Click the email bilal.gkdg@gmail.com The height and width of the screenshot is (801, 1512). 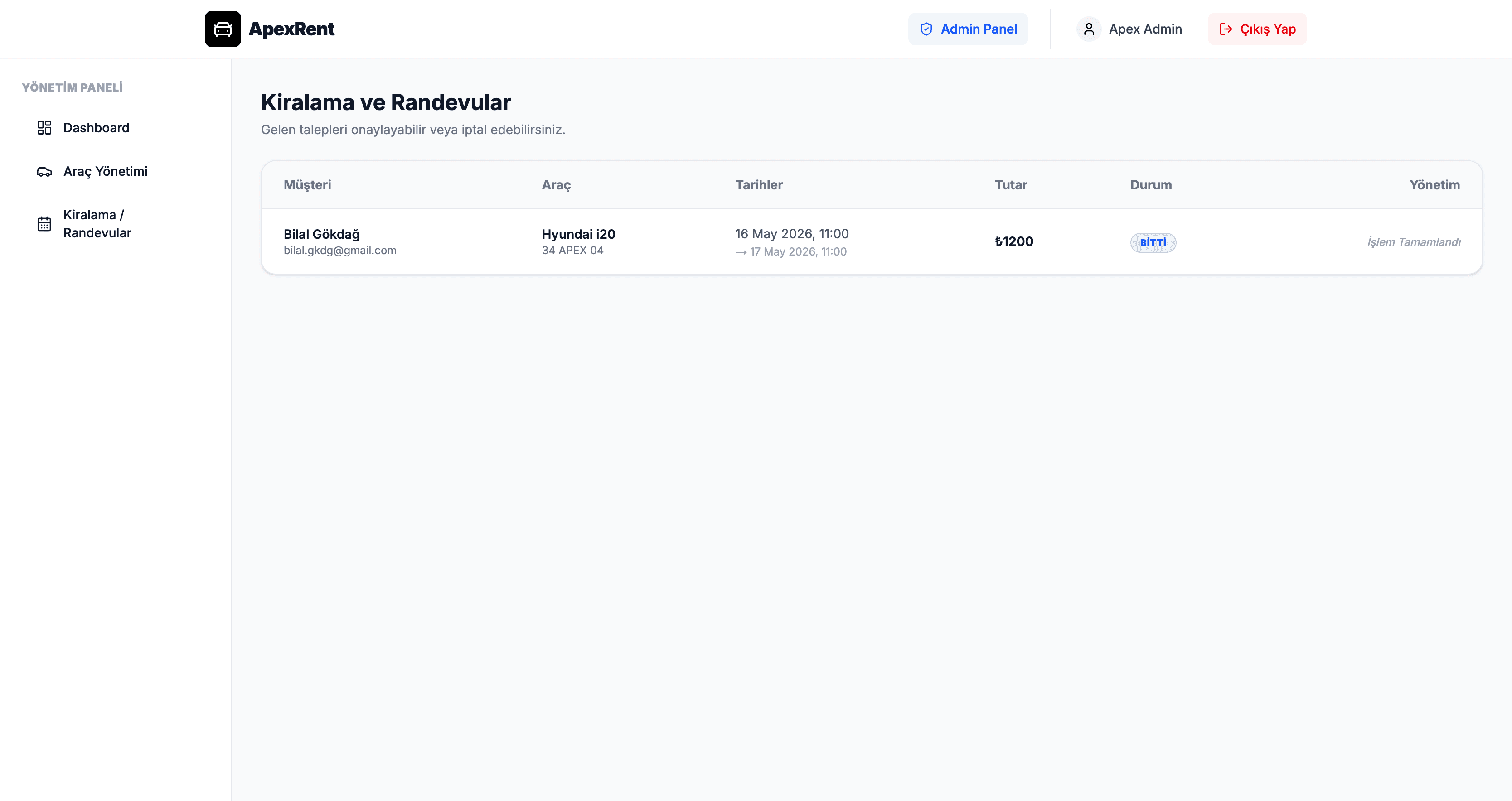[340, 251]
